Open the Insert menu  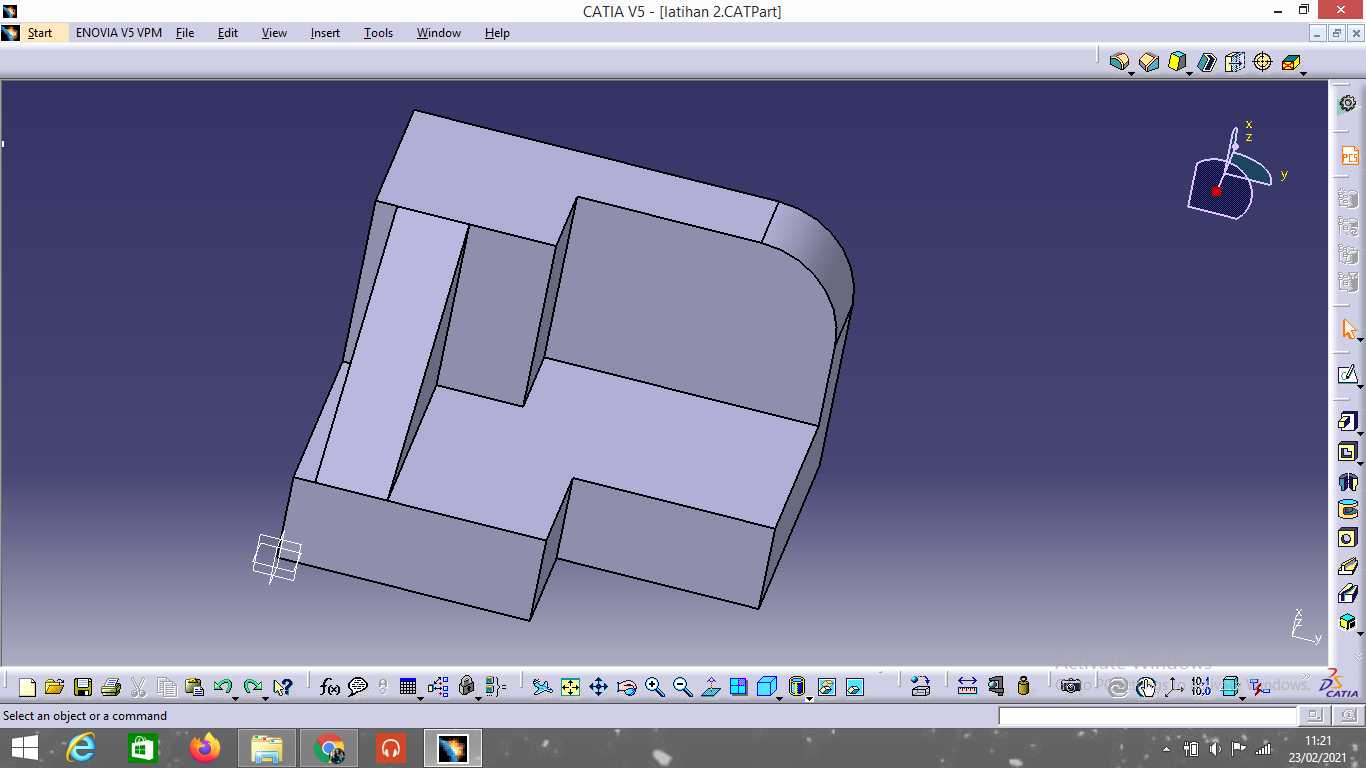coord(325,33)
